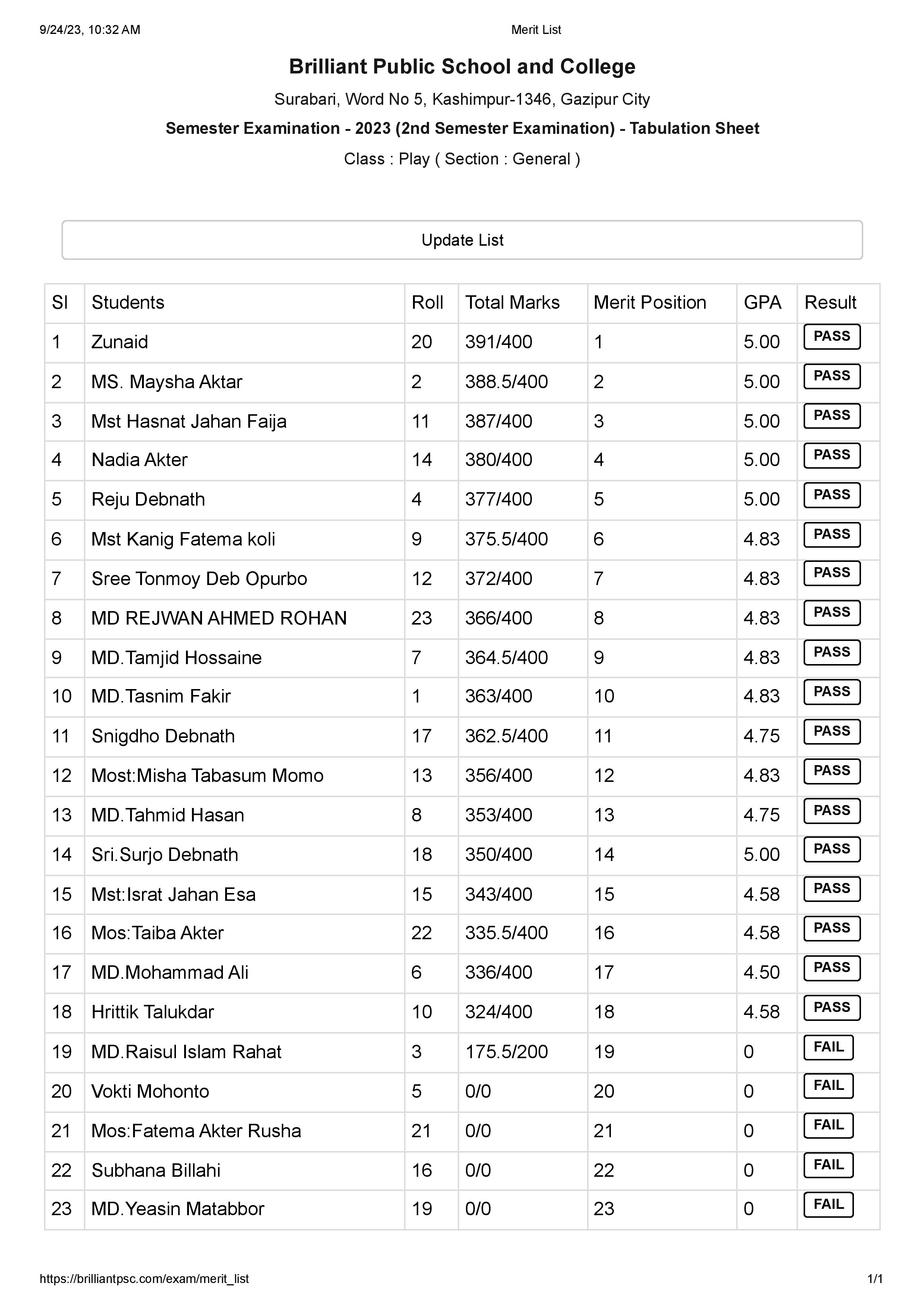Click student name MD REJWAN AHMED ROHAN
Screen dimensions: 924x1308
pos(219,617)
